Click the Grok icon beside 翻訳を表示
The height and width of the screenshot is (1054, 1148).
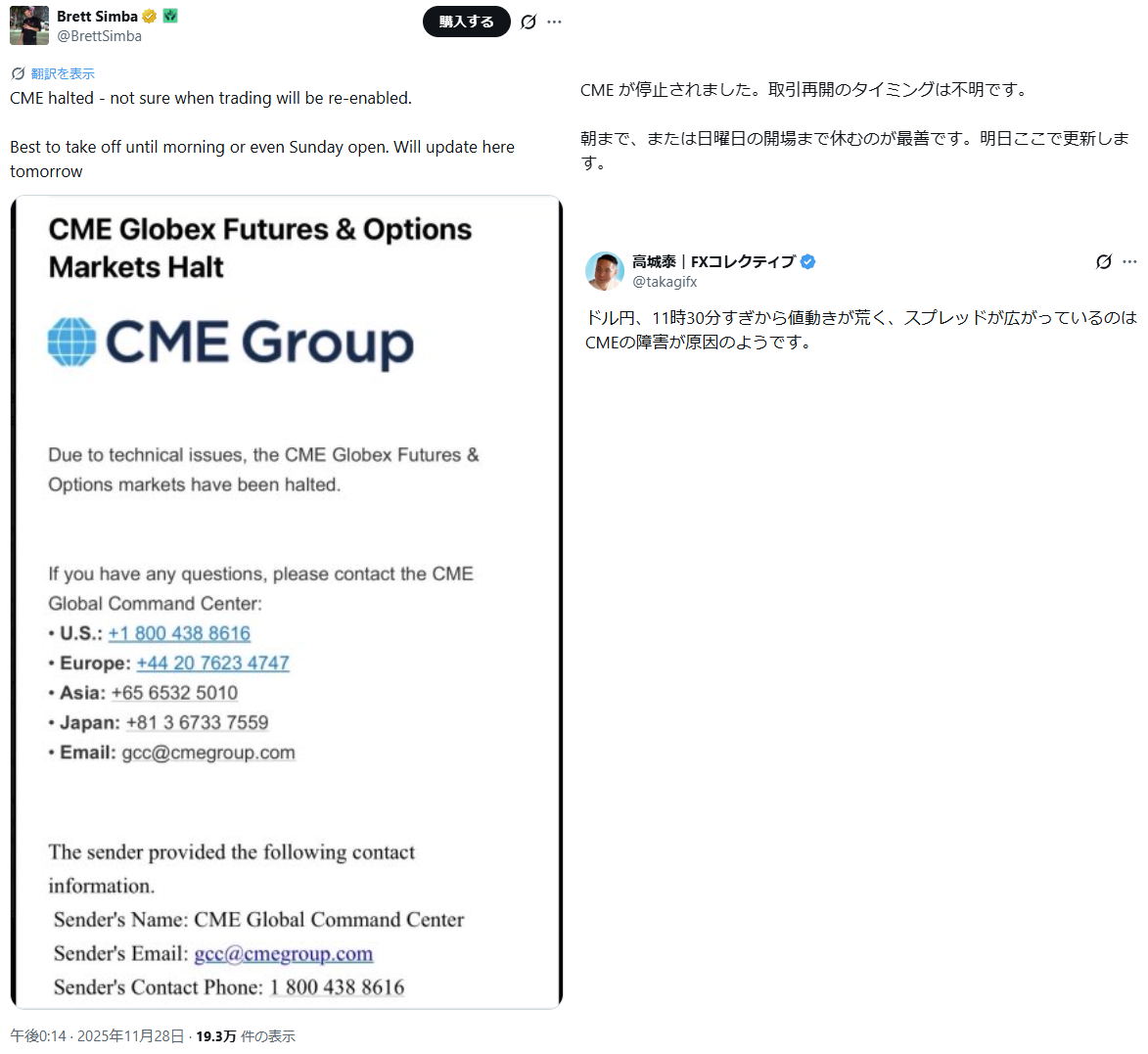[x=18, y=73]
